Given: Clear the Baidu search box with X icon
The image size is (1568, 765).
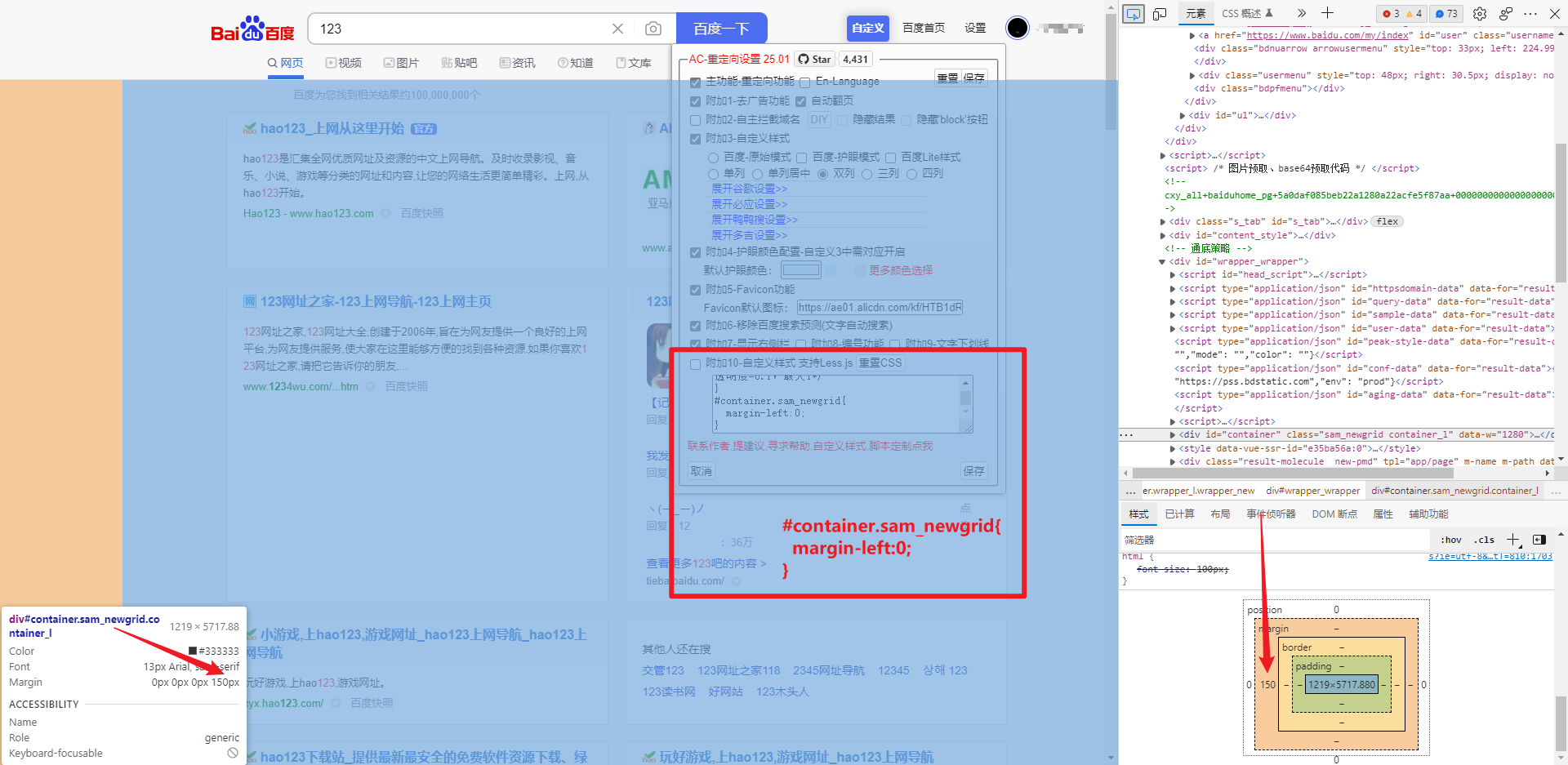Looking at the screenshot, I should (x=618, y=29).
